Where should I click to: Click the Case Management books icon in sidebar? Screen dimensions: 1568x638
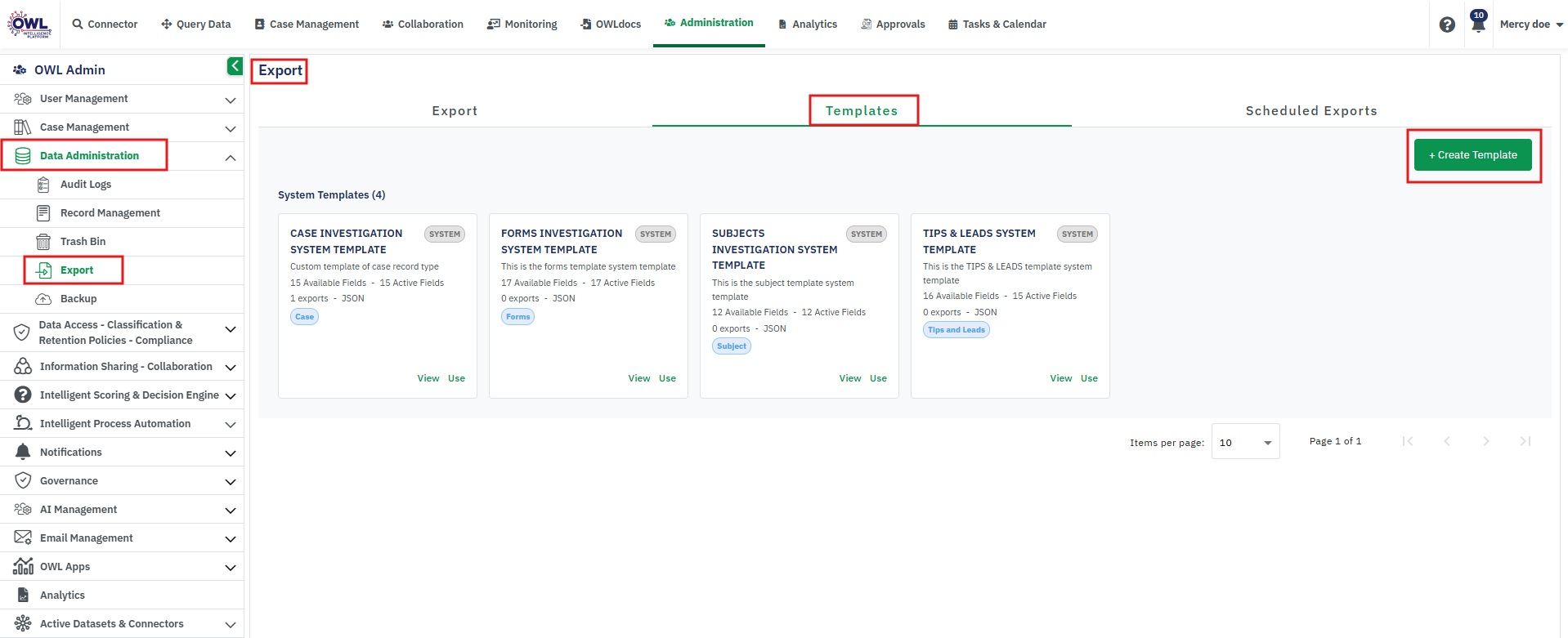click(x=23, y=127)
